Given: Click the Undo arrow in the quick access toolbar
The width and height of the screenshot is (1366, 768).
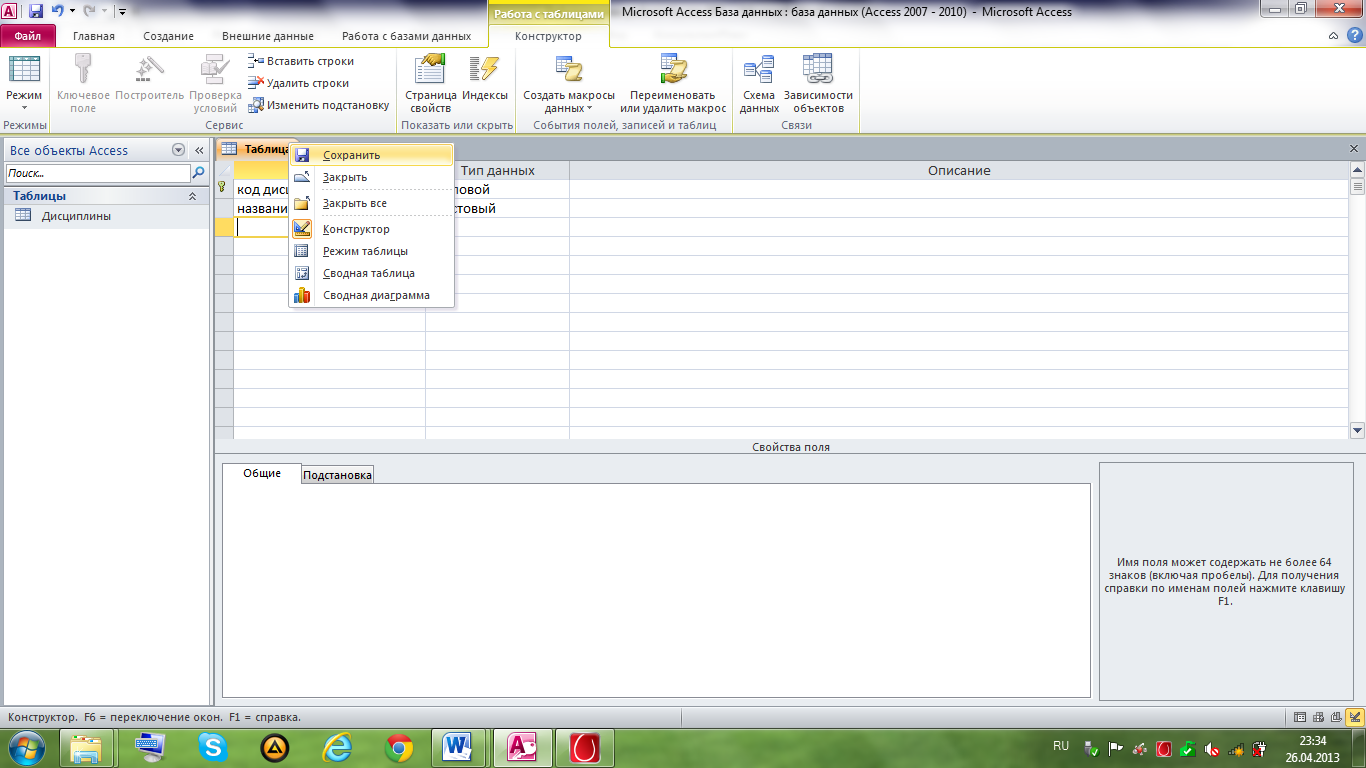Looking at the screenshot, I should pos(58,12).
